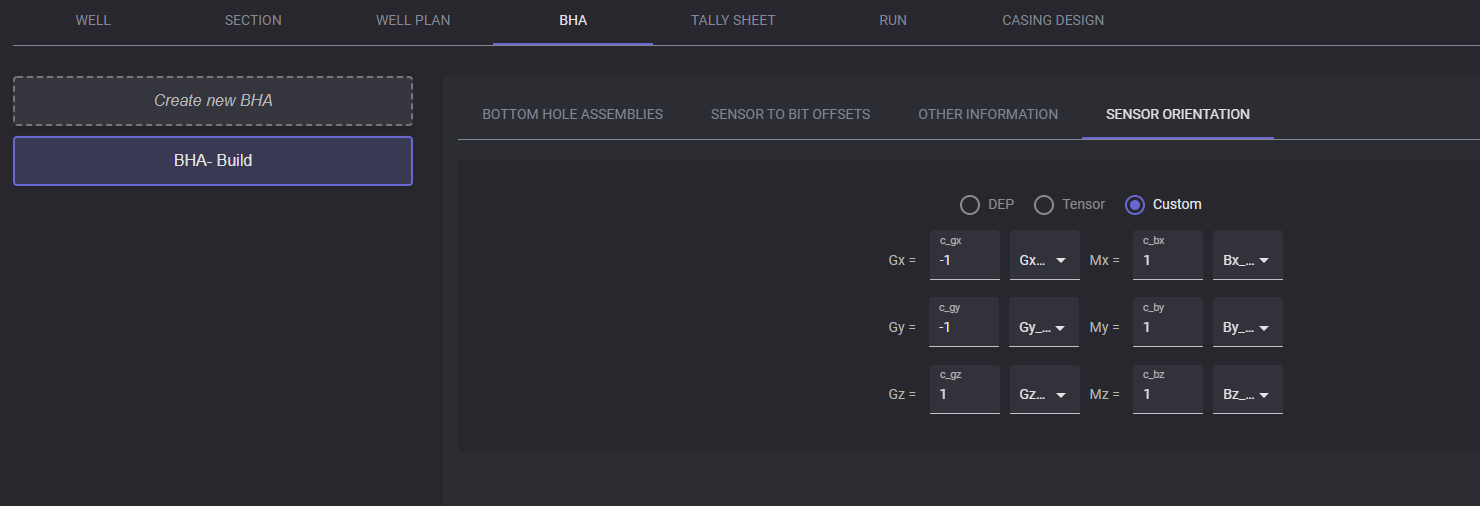Viewport: 1480px width, 506px height.
Task: Open the Gz axis dropdown
Action: pyautogui.click(x=1045, y=394)
